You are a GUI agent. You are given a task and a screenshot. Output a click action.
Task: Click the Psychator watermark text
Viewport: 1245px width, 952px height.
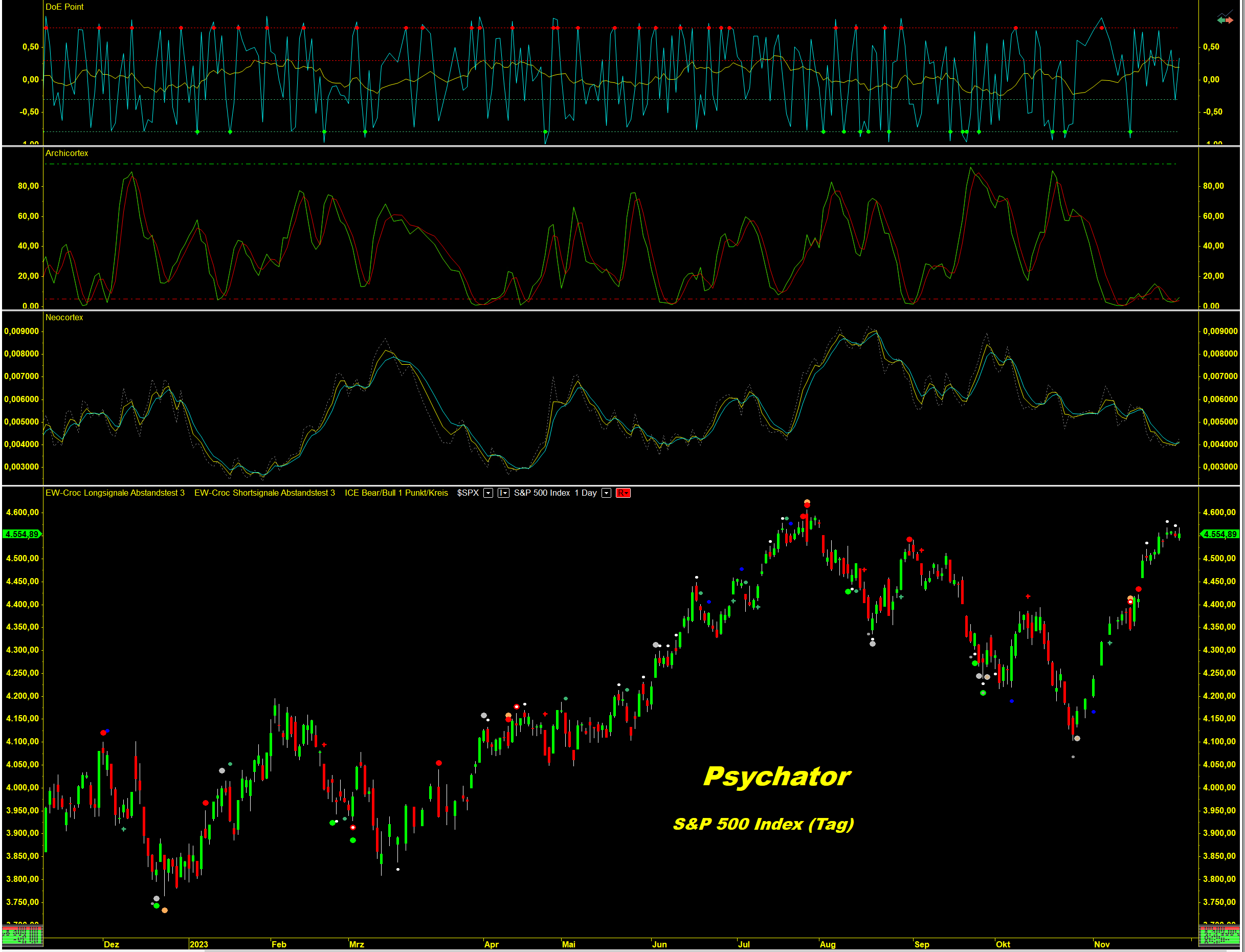pos(776,777)
